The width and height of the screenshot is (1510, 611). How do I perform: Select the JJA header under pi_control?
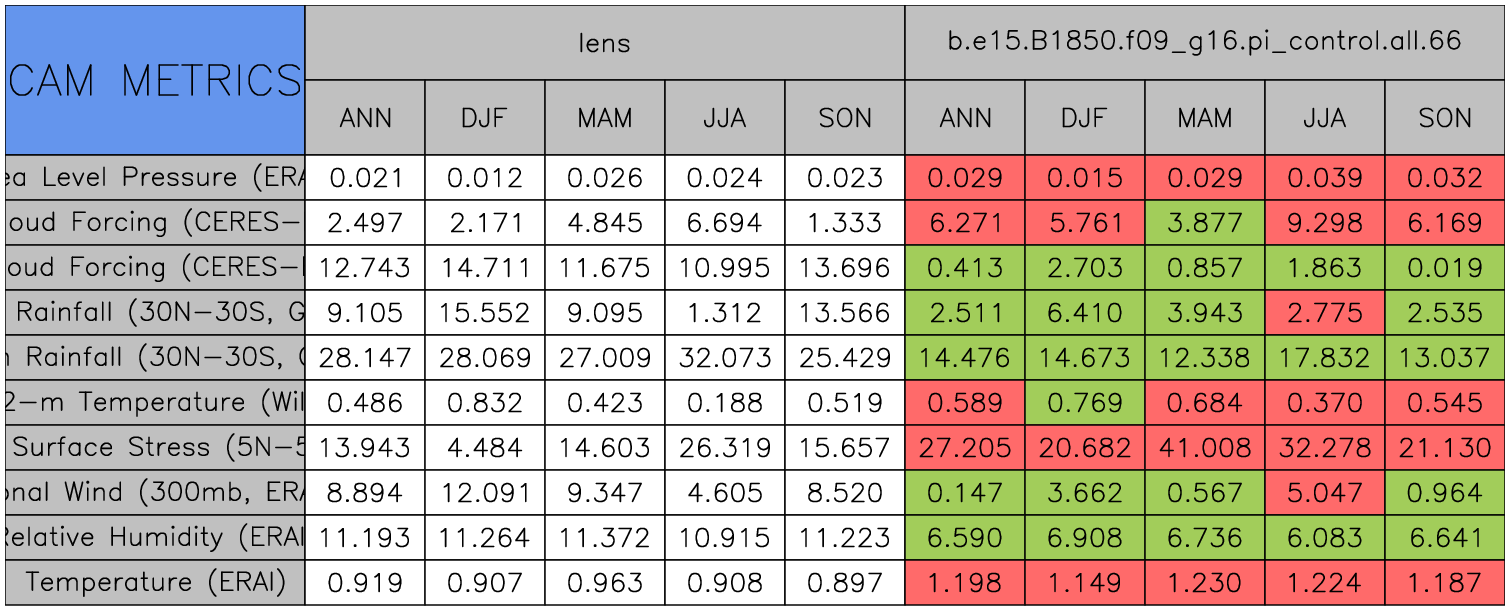(x=1325, y=118)
